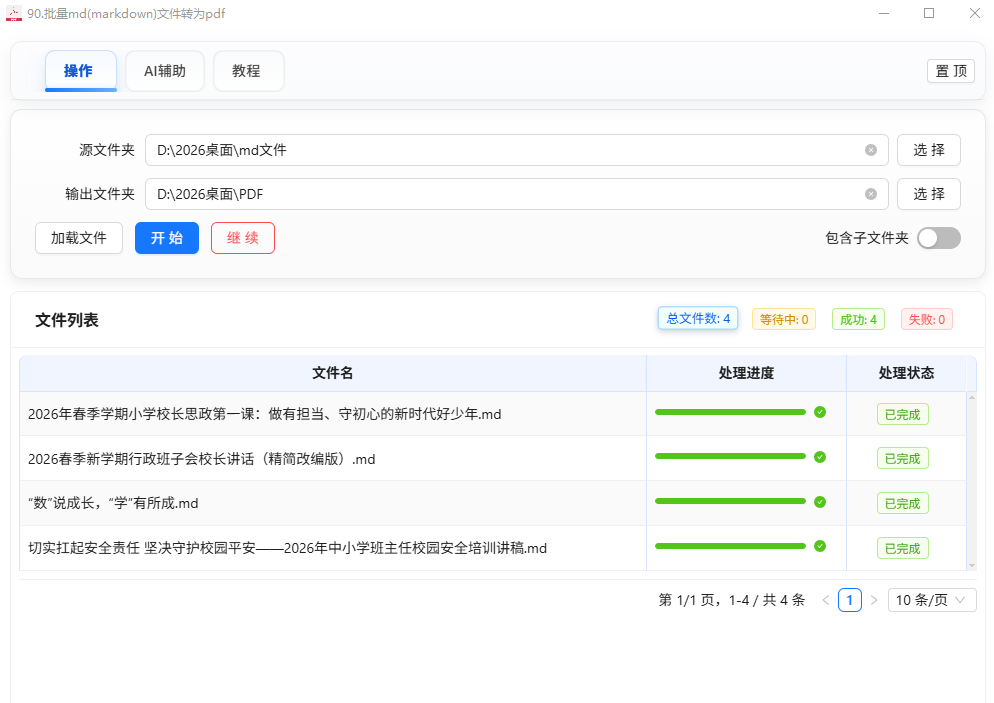Click the first file's green completion checkmark
This screenshot has width=994, height=703.
coord(820,412)
